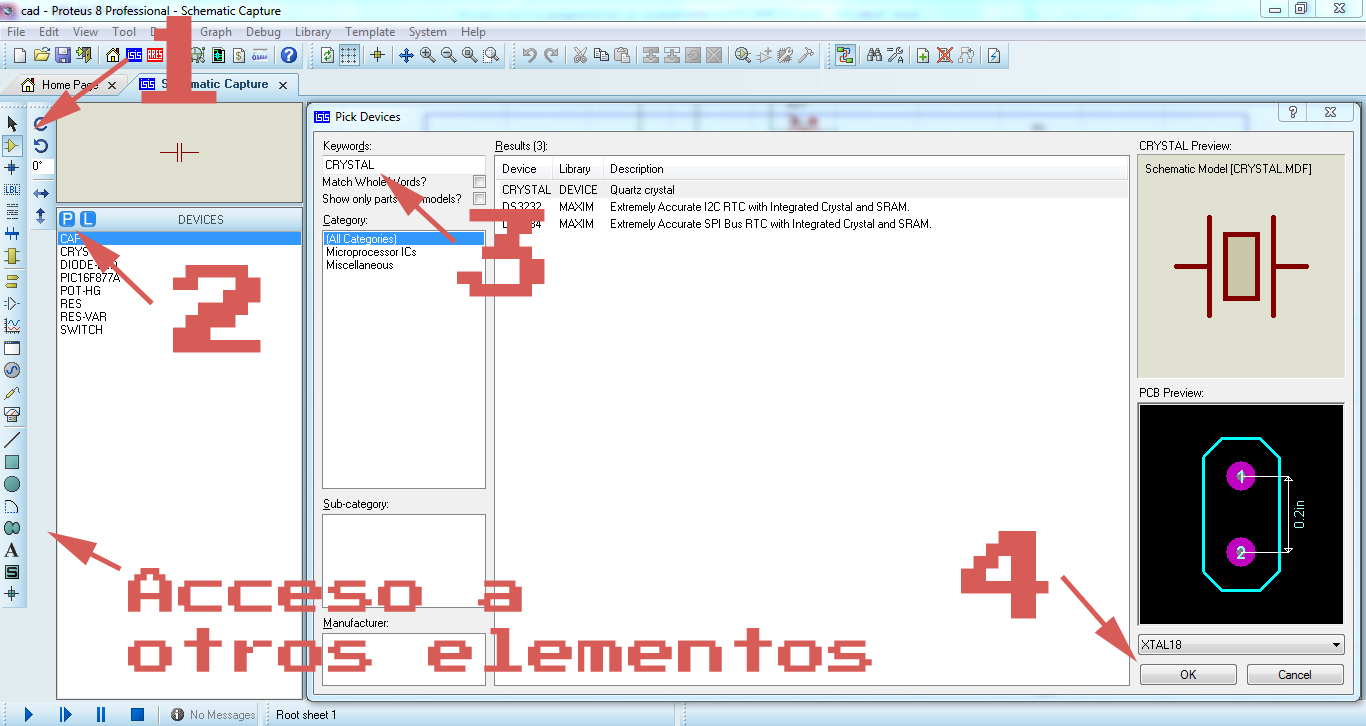Tick 'Show only parts with models?' checkbox
Screen dimensions: 1366x726
(480, 199)
